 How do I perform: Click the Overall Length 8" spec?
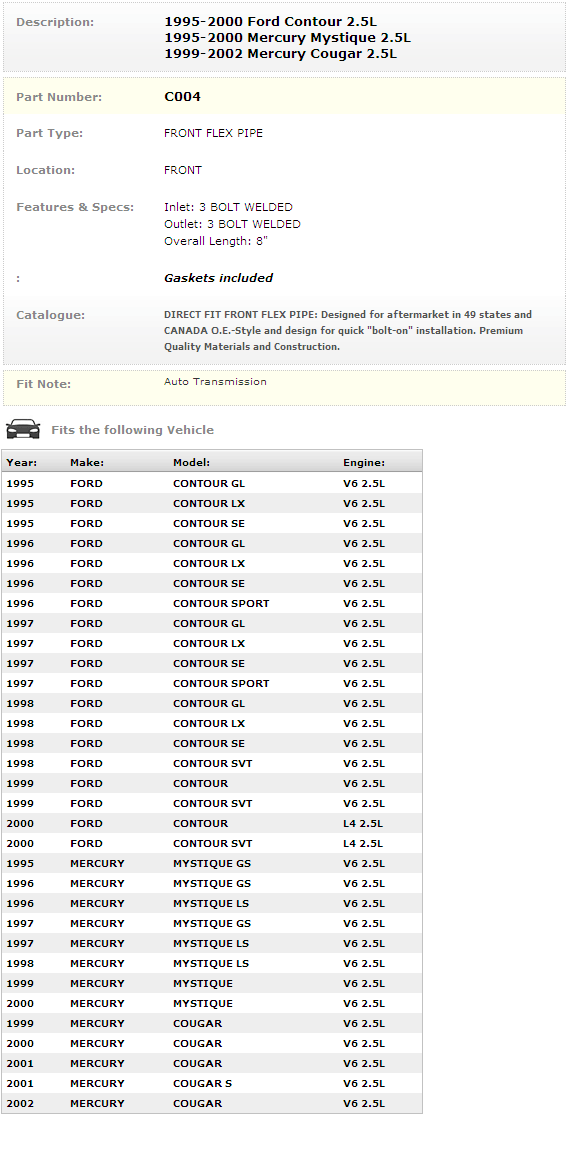point(216,241)
